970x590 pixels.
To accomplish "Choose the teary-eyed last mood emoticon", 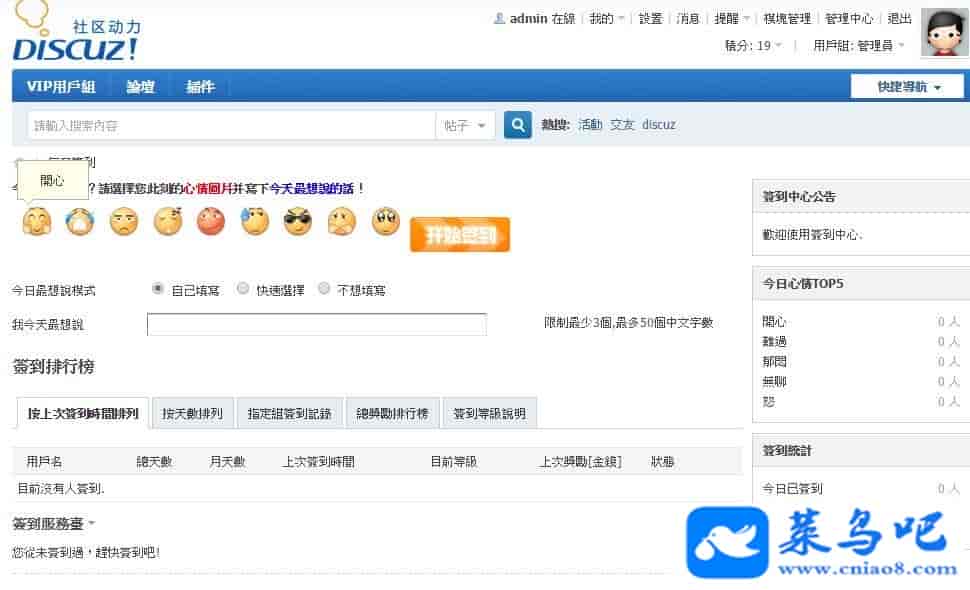I will (386, 222).
